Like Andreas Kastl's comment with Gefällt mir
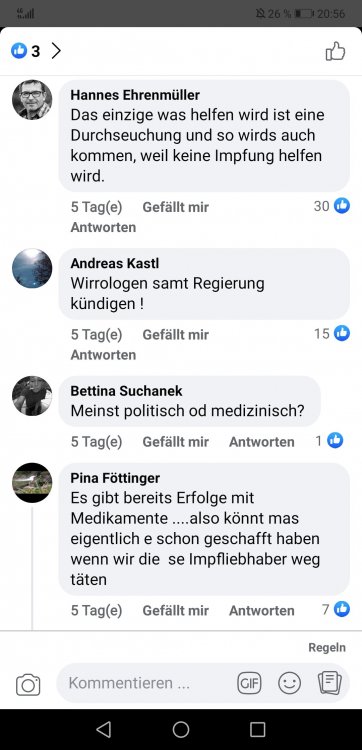 (x=176, y=335)
